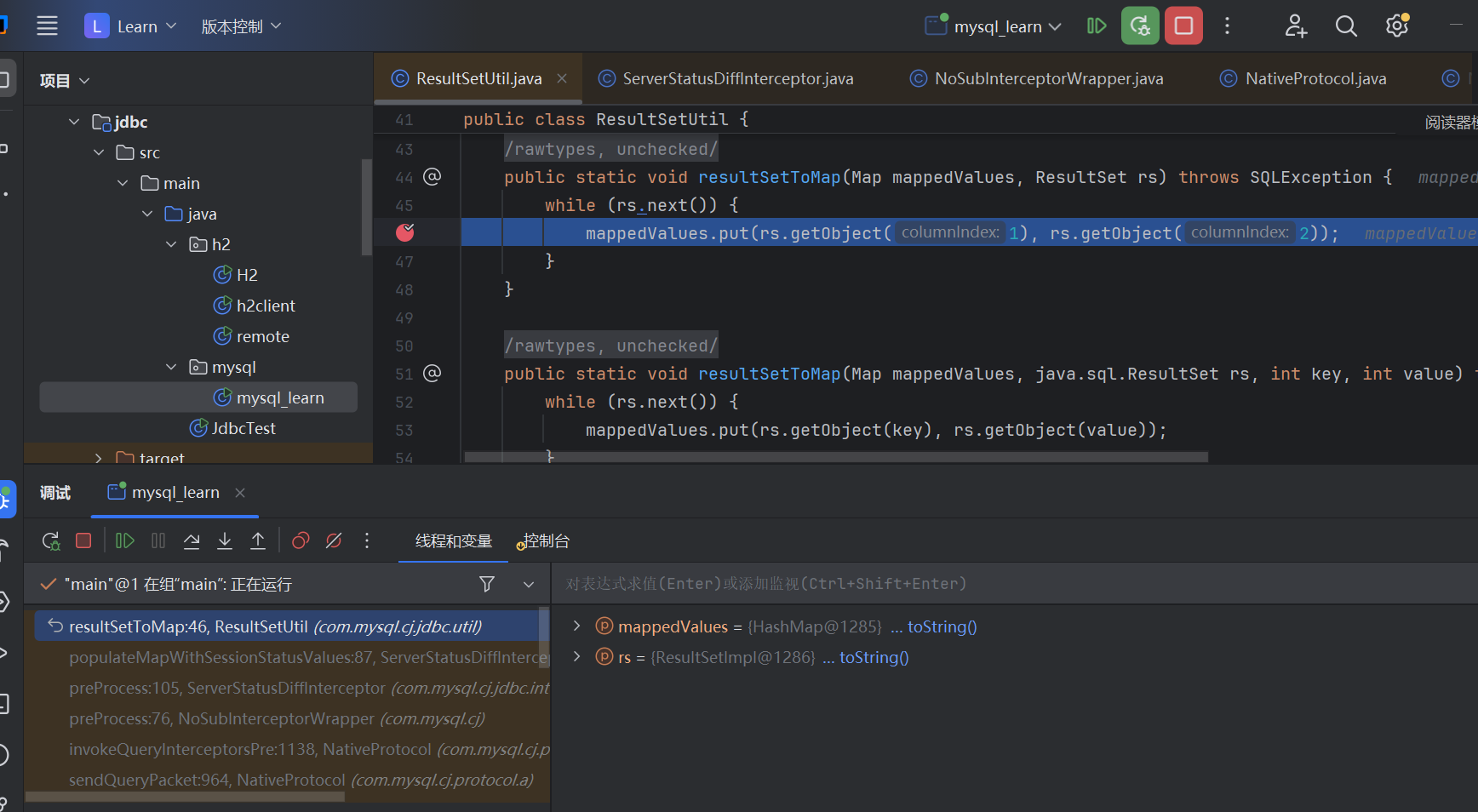
Task: Expand rs variable
Action: tap(577, 656)
